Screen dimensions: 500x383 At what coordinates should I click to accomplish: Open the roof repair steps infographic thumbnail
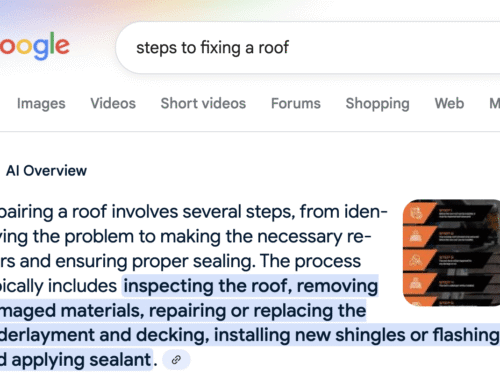coord(451,253)
